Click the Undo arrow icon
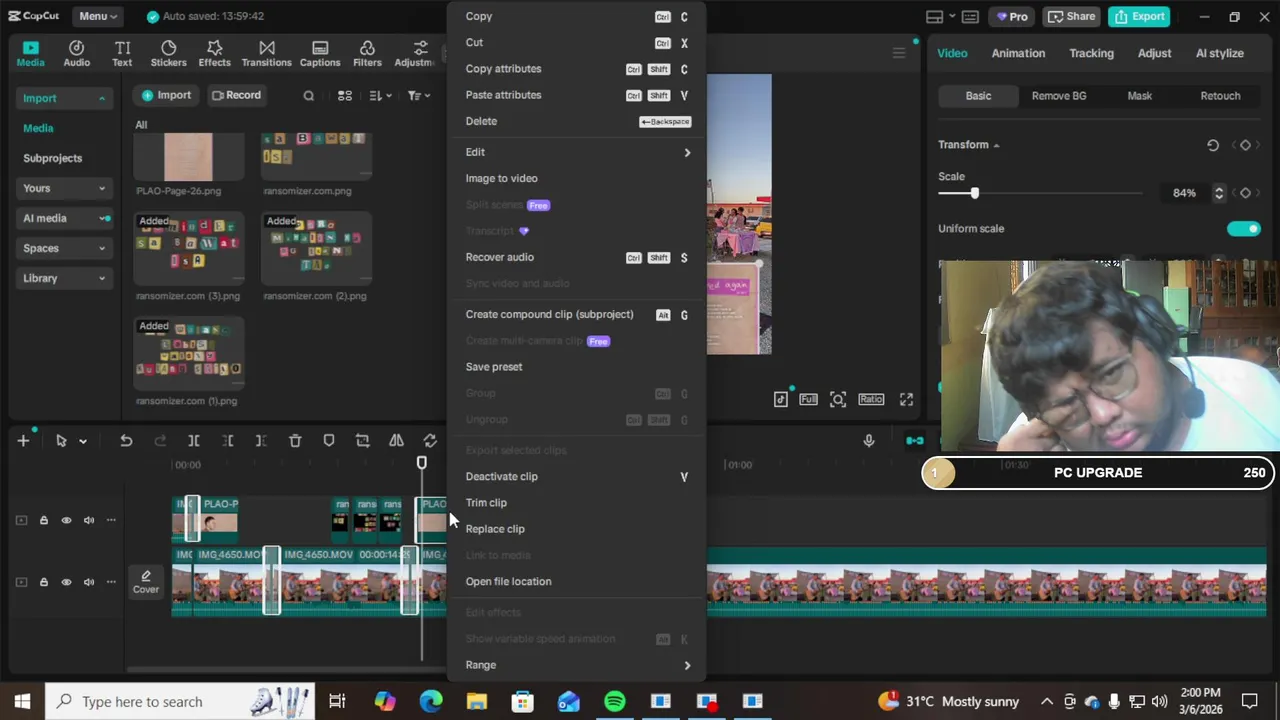 coord(126,441)
